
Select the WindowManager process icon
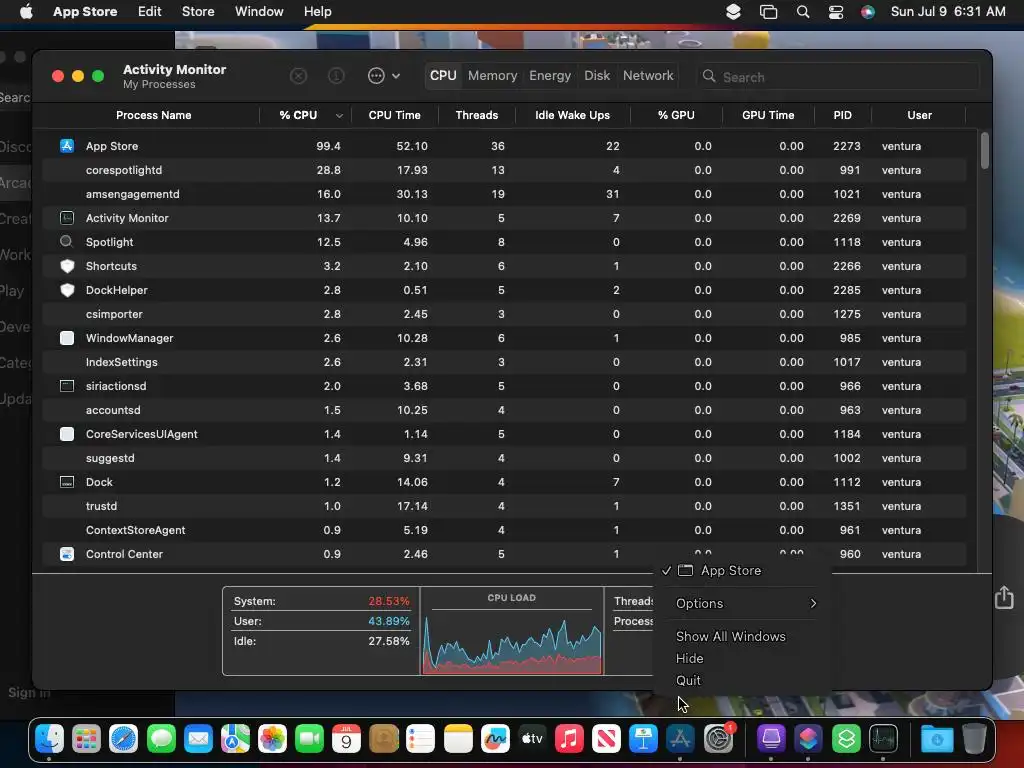click(x=67, y=338)
